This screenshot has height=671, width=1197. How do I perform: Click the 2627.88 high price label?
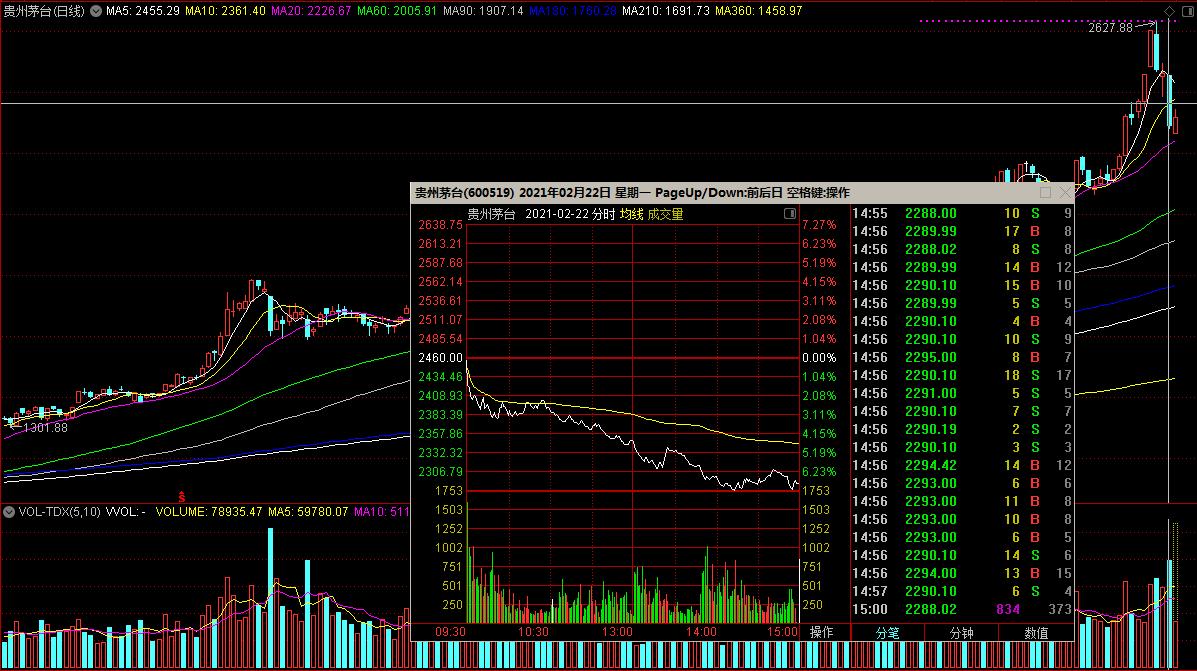coord(1111,27)
